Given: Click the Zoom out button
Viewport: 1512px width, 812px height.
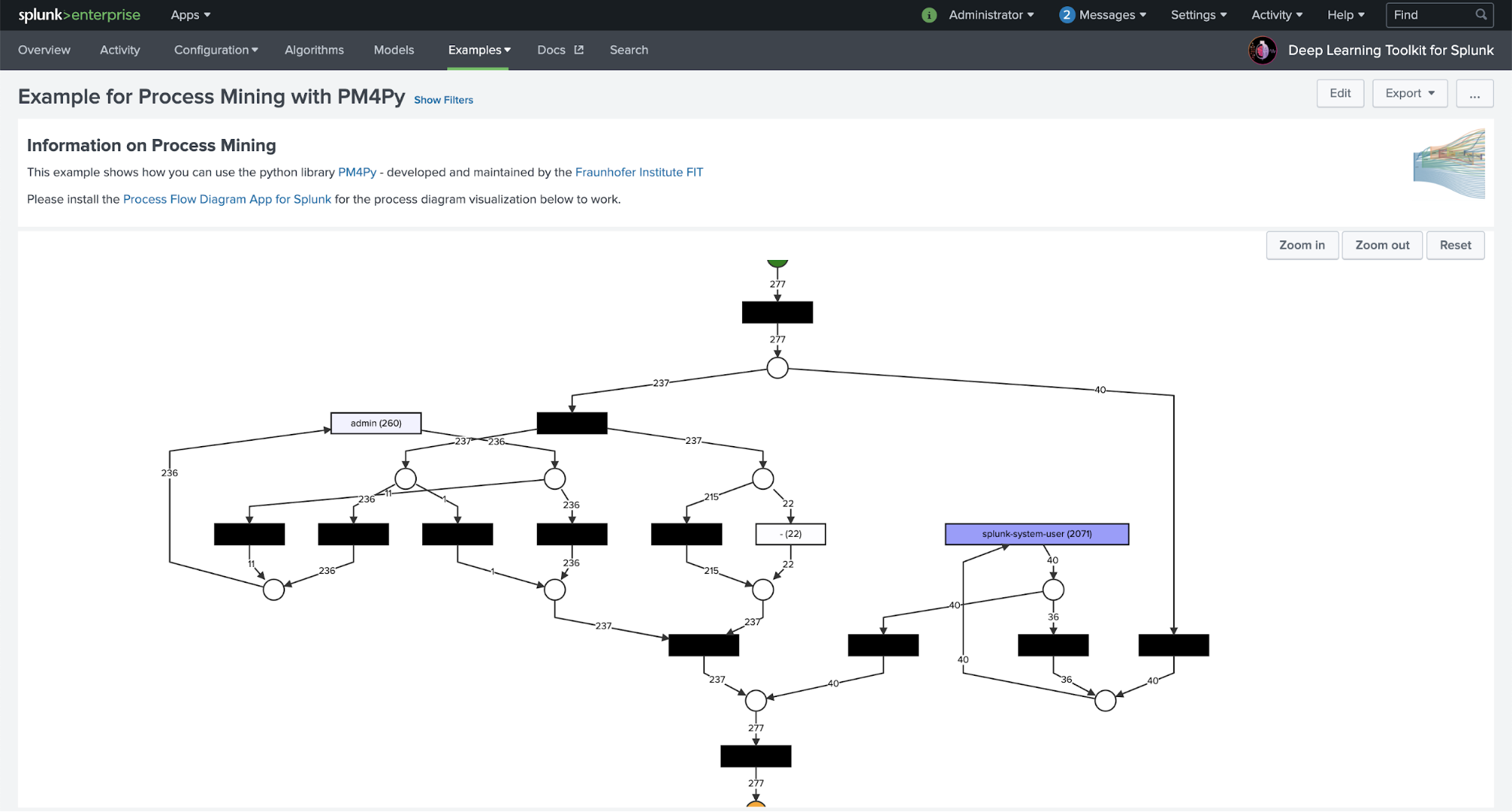Looking at the screenshot, I should click(x=1382, y=245).
